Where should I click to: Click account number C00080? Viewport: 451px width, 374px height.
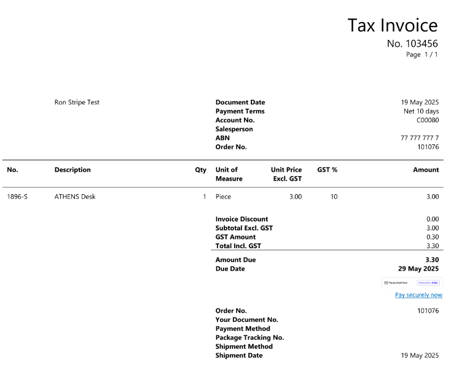(x=428, y=120)
